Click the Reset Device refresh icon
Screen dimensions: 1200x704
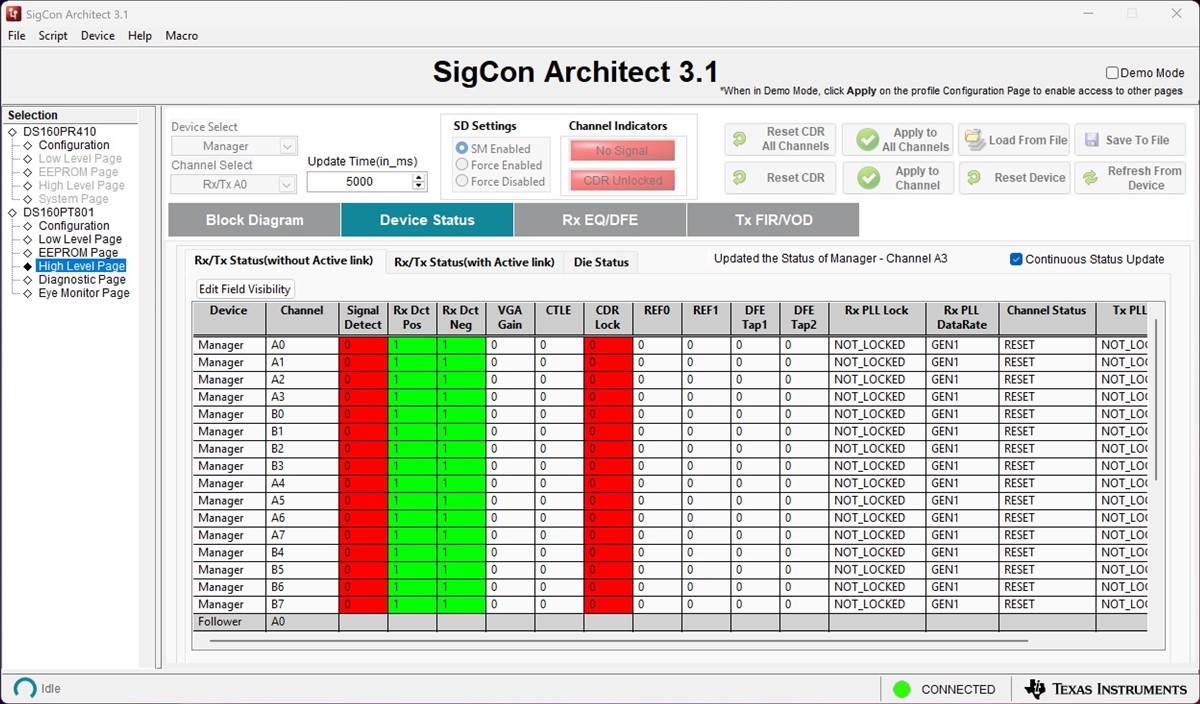point(974,178)
